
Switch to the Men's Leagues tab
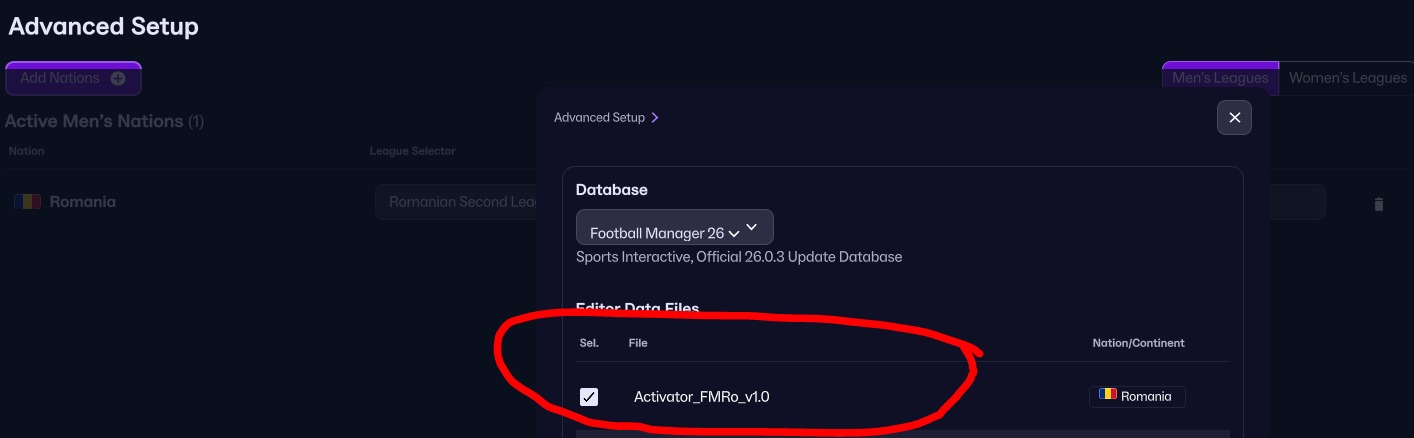pos(1219,78)
